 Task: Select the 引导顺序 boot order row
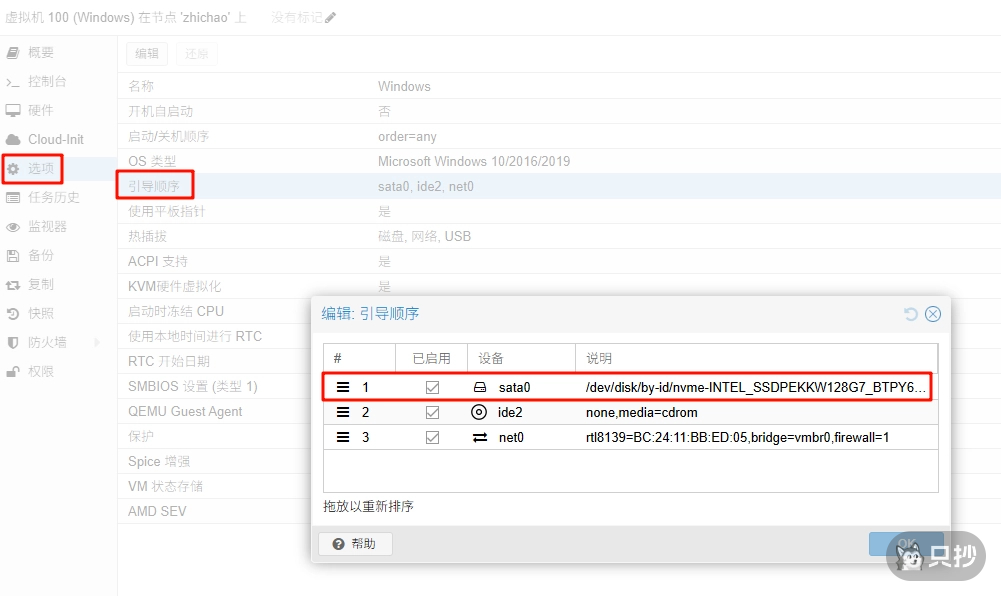point(154,186)
